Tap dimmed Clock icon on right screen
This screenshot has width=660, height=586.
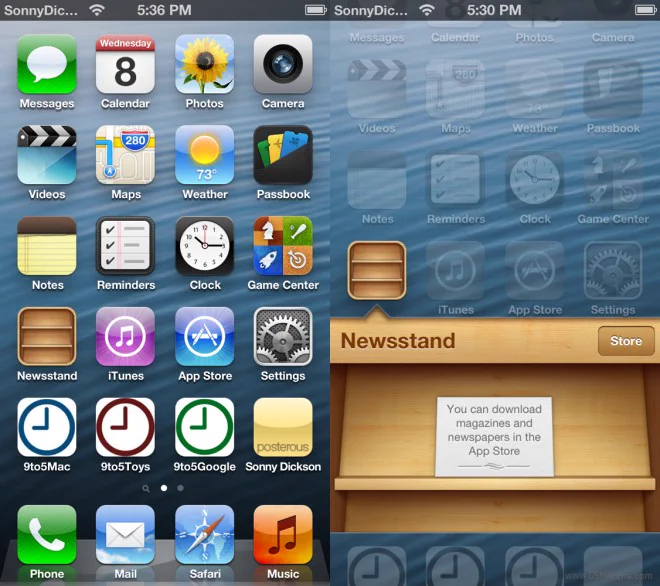pos(535,180)
